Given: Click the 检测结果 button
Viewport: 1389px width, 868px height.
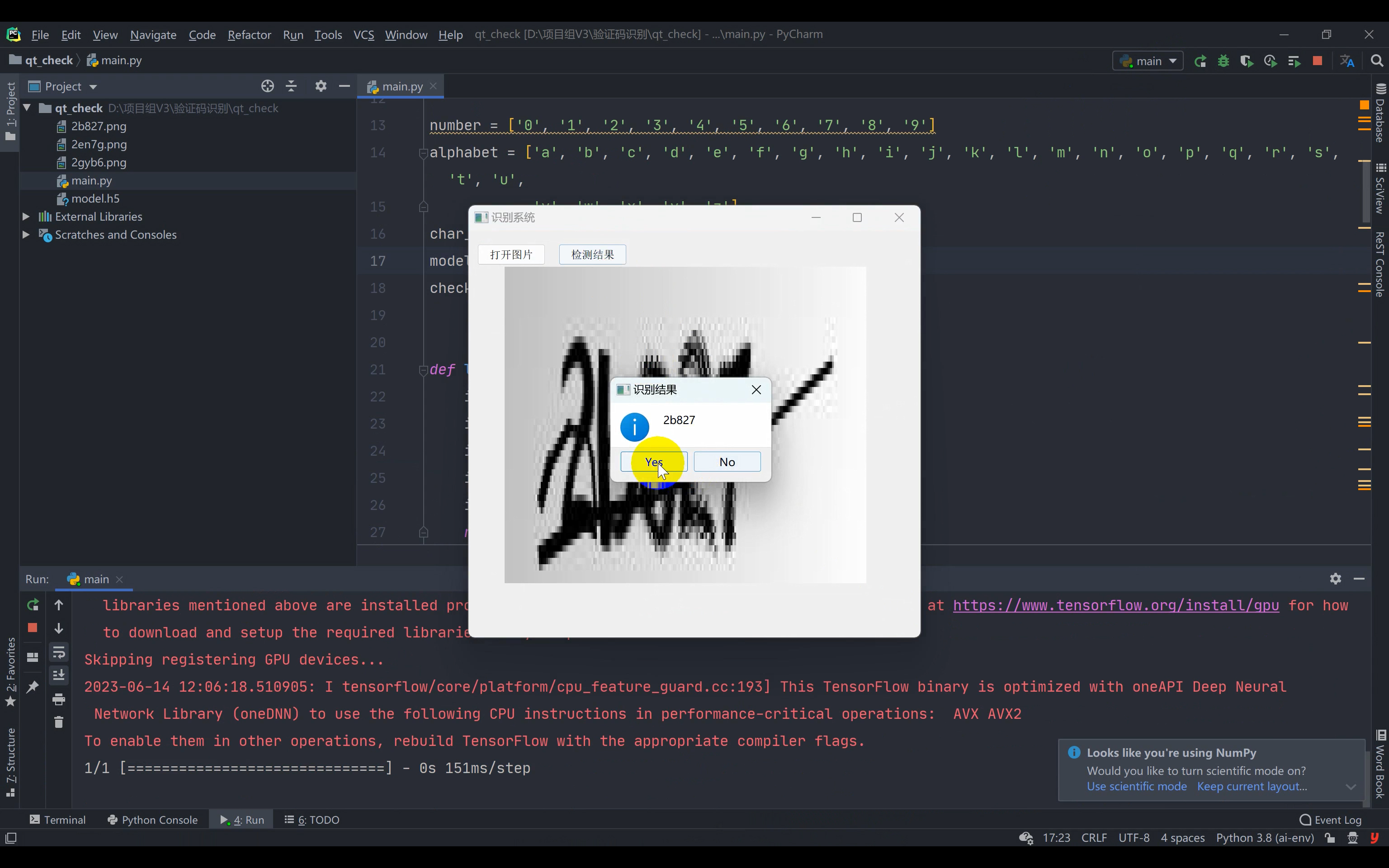Looking at the screenshot, I should [592, 255].
